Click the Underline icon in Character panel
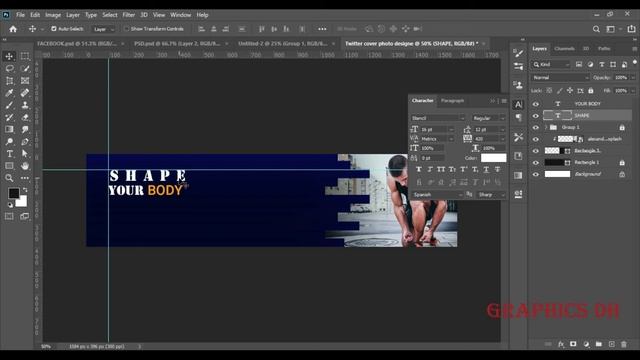Screen dimensions: 640x360 pyautogui.click(x=486, y=169)
